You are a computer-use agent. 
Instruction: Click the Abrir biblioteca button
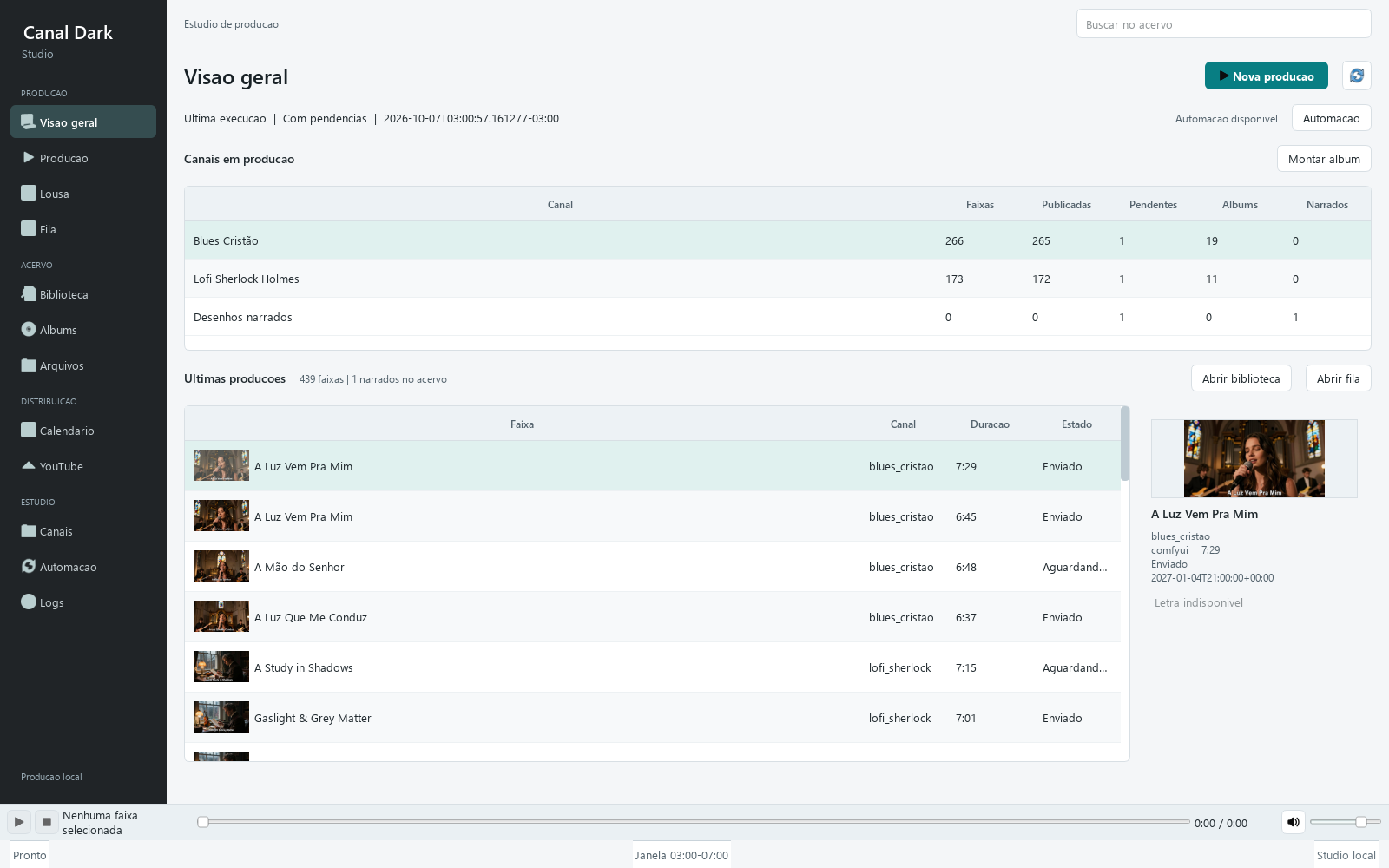1241,378
